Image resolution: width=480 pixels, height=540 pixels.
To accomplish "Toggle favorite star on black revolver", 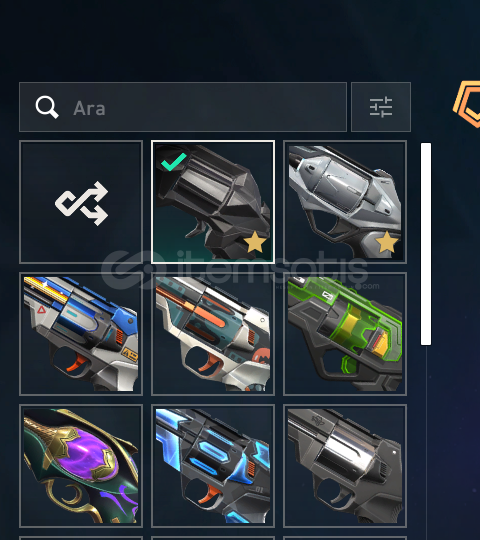I will point(255,242).
